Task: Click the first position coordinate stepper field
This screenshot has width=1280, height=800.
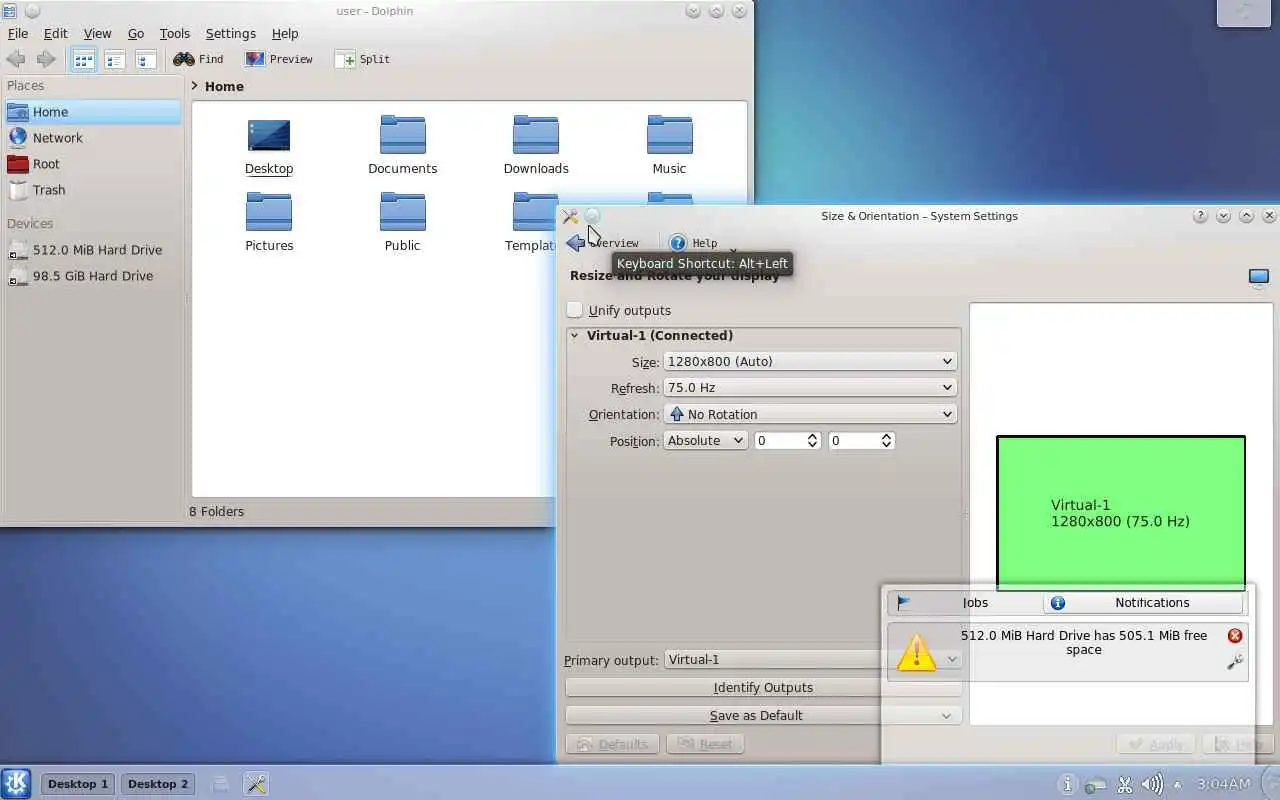Action: (787, 440)
